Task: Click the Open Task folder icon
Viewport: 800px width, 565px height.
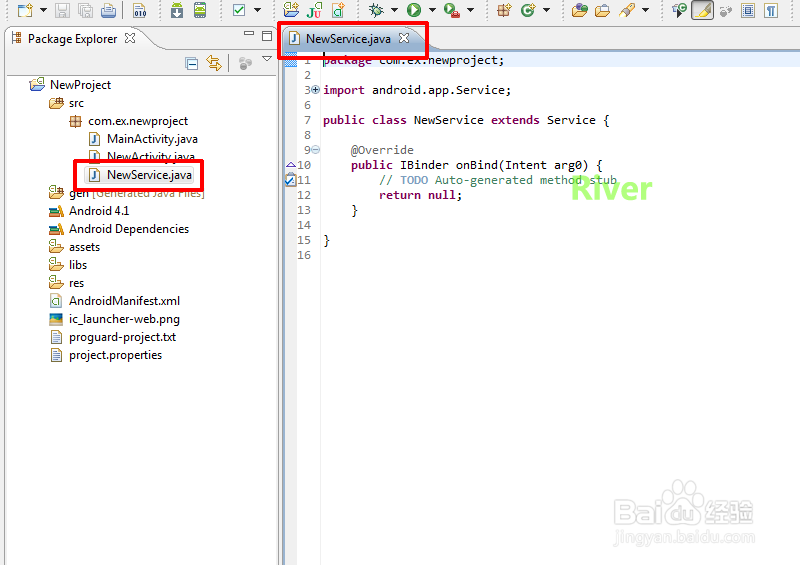Action: 603,10
